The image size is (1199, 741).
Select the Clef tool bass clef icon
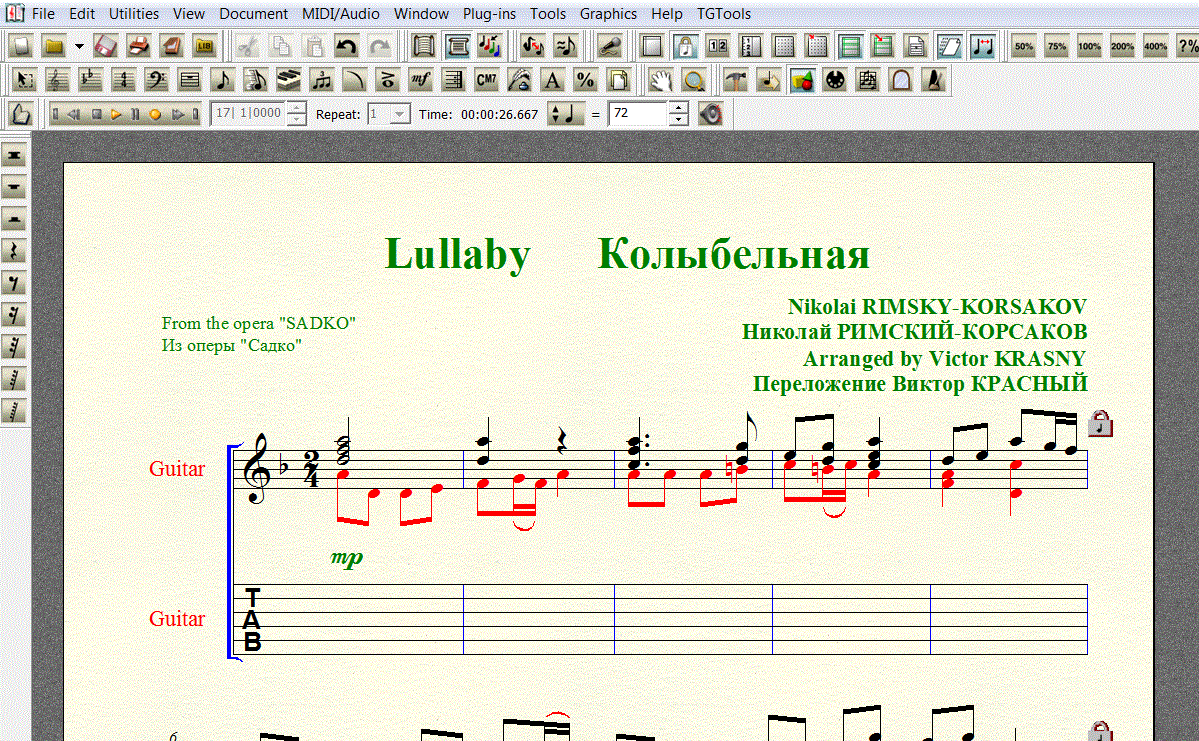(156, 80)
